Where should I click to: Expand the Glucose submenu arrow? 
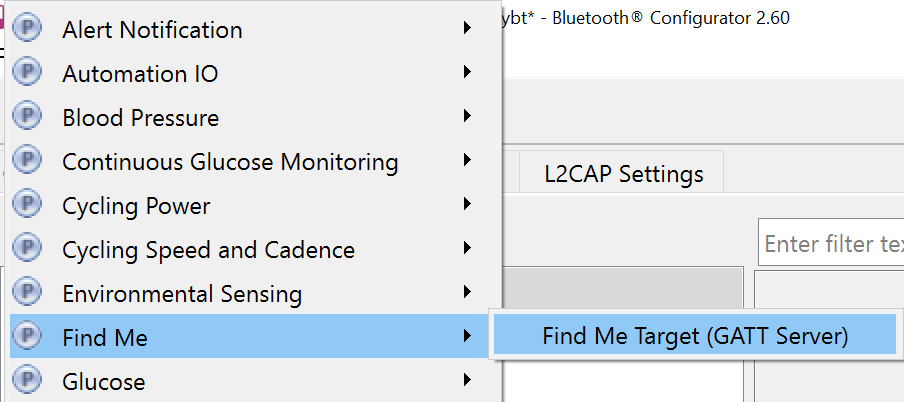tap(468, 380)
